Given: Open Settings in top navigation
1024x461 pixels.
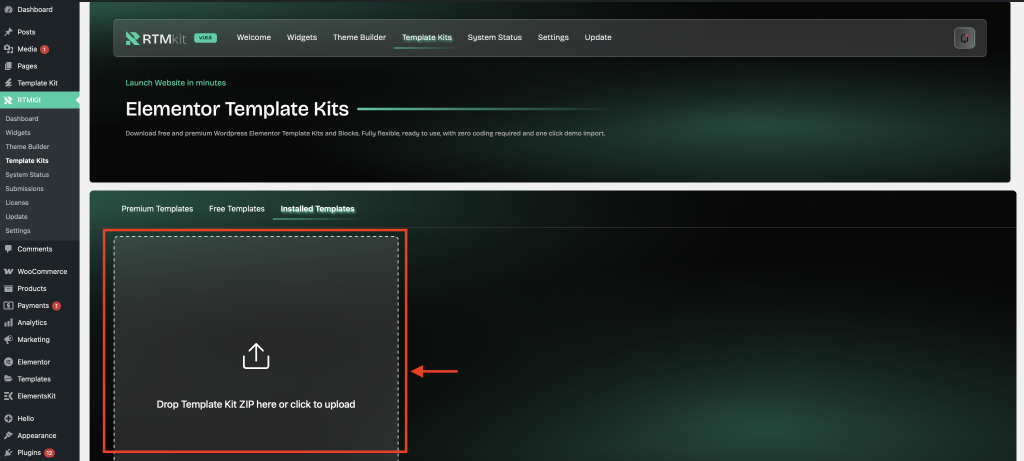Looking at the screenshot, I should coord(553,38).
